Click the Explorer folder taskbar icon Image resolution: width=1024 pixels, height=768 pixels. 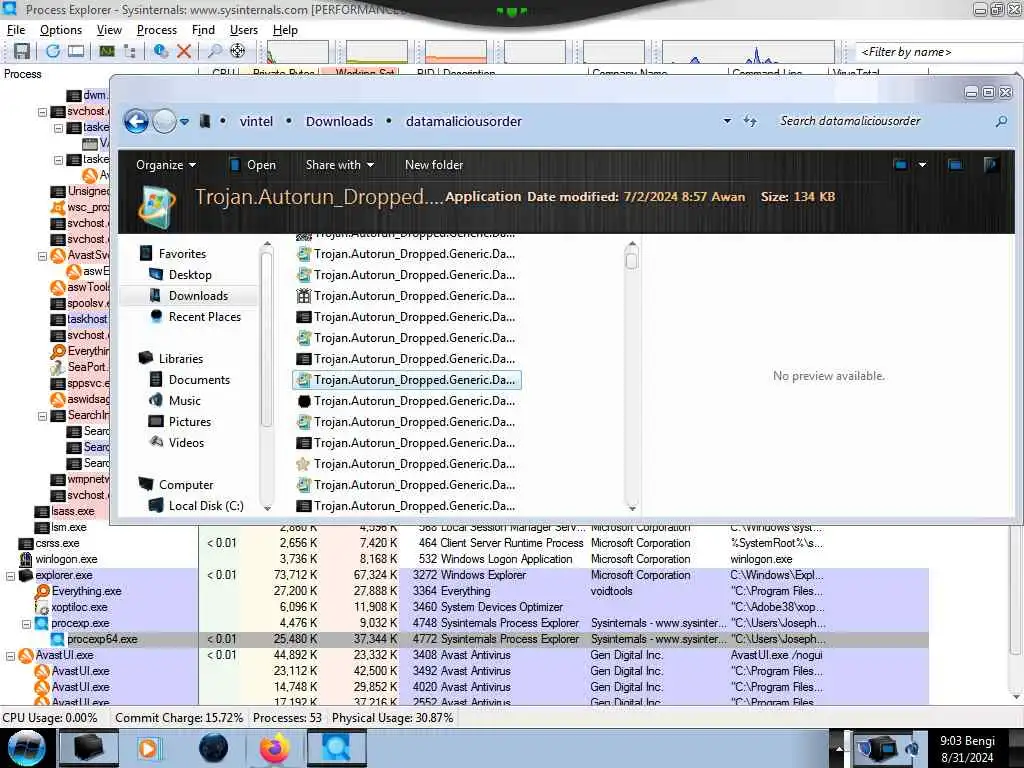pos(89,748)
